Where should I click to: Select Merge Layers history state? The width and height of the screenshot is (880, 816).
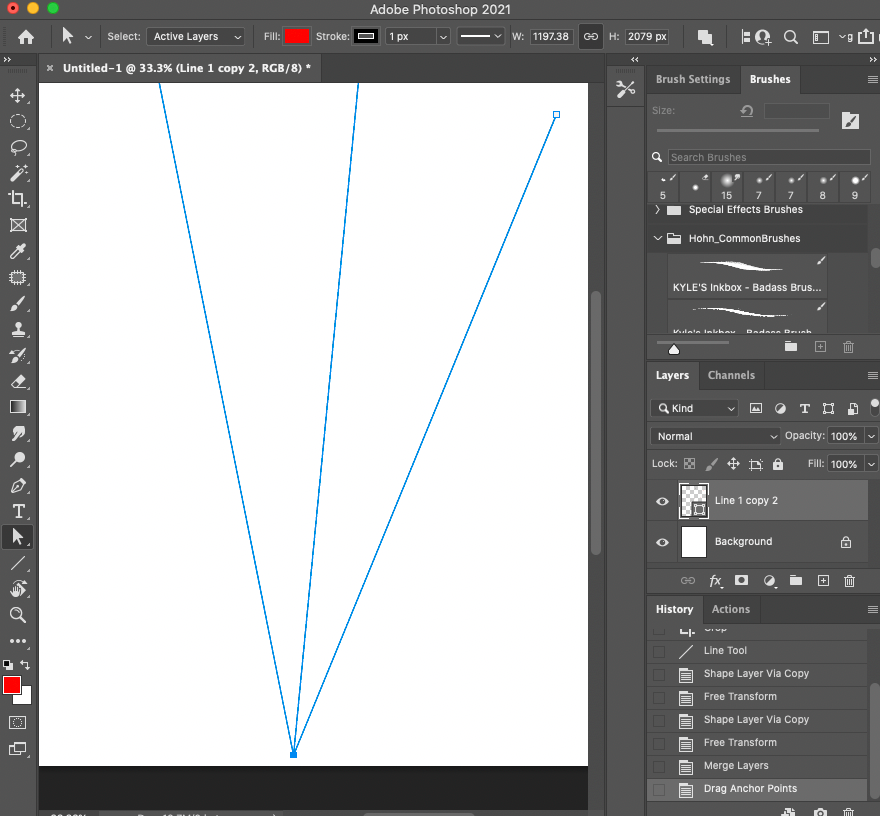point(736,766)
